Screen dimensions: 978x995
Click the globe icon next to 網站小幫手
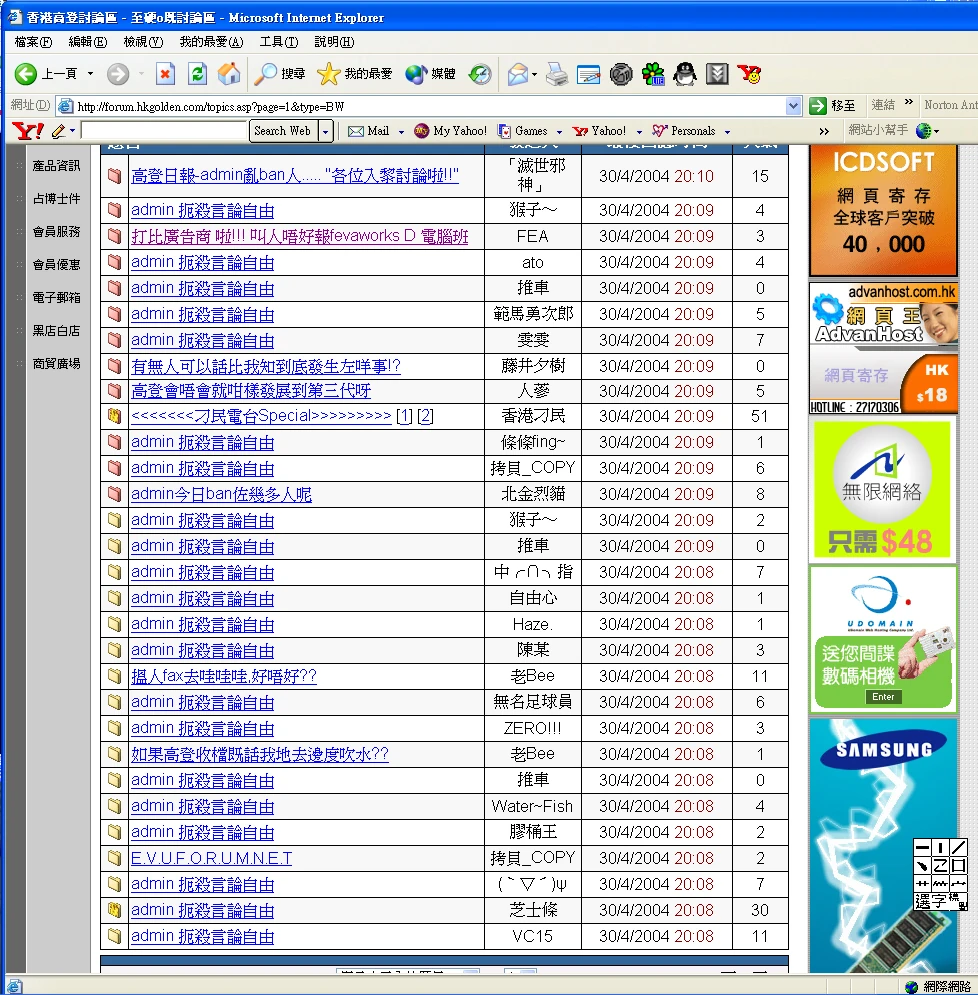923,131
